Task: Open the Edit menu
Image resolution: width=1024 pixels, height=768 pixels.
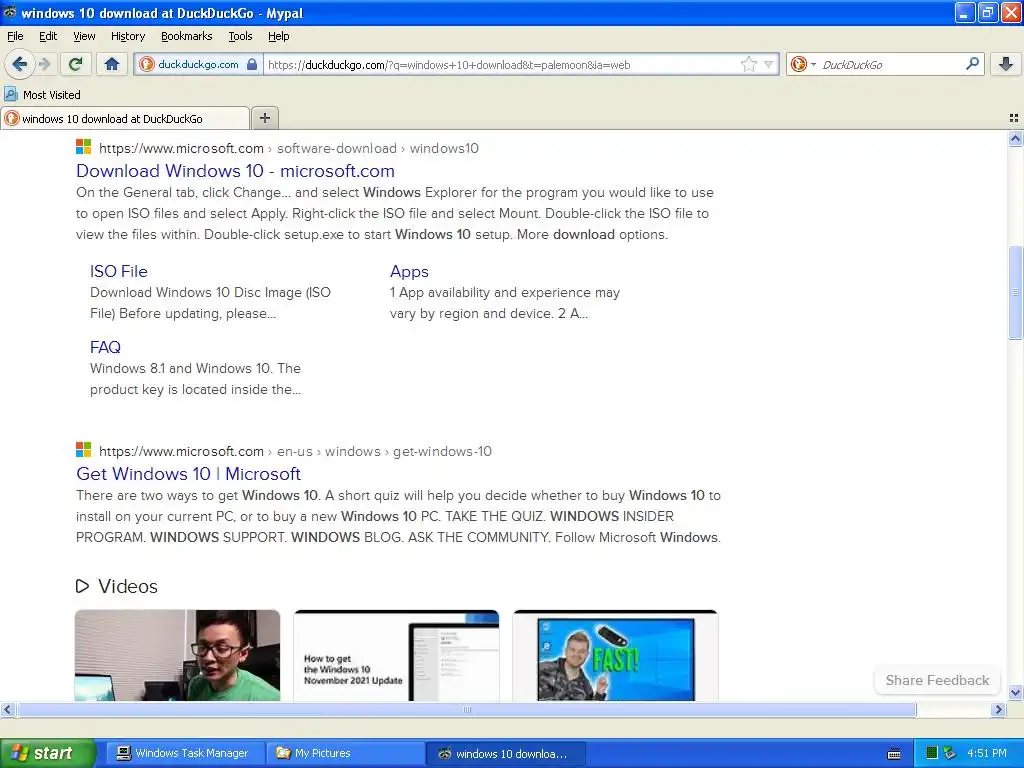Action: click(48, 36)
